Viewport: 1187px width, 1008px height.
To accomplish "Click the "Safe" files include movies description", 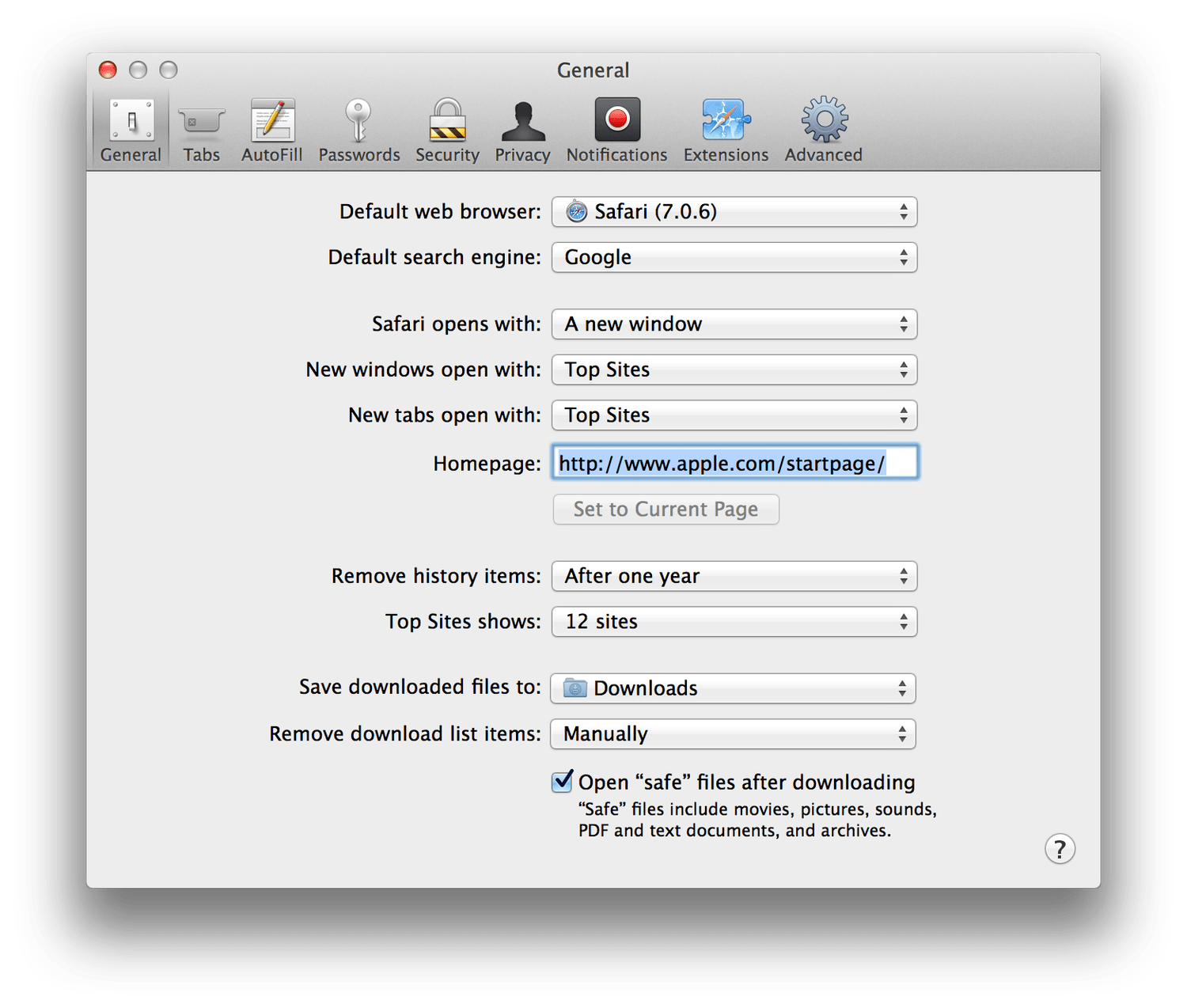I will [x=757, y=820].
